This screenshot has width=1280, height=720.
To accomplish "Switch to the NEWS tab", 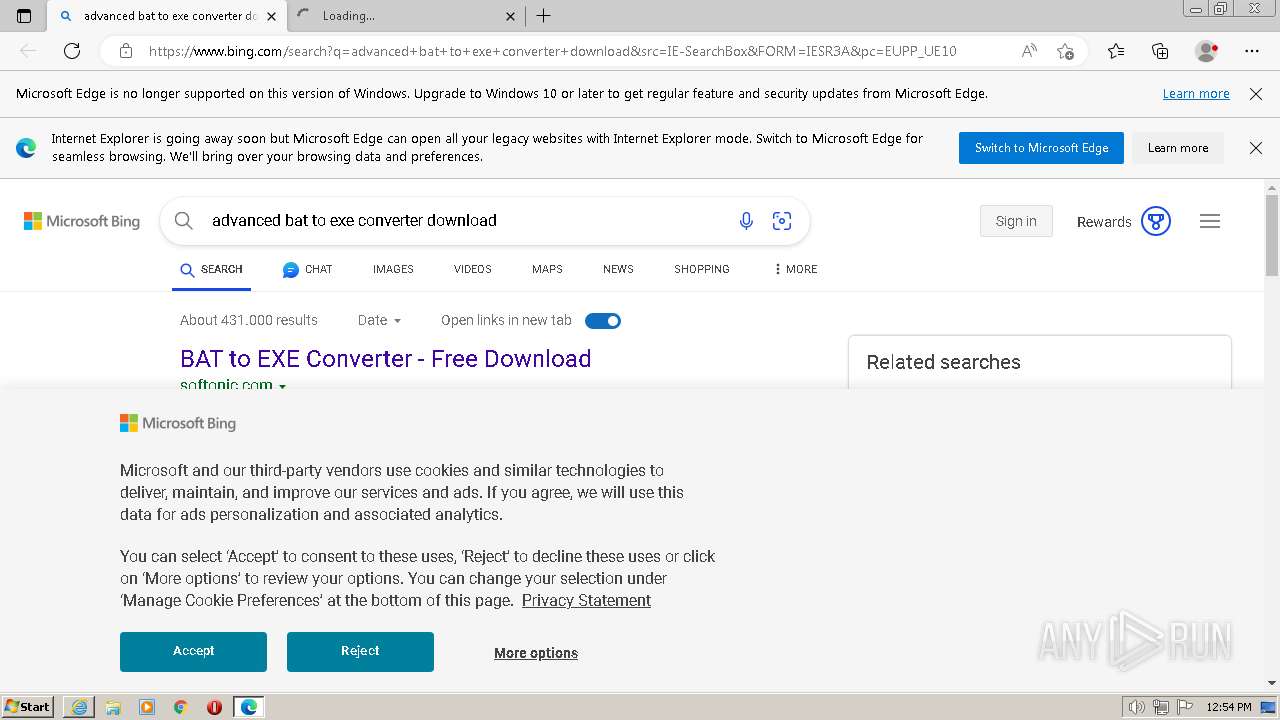I will coord(618,269).
